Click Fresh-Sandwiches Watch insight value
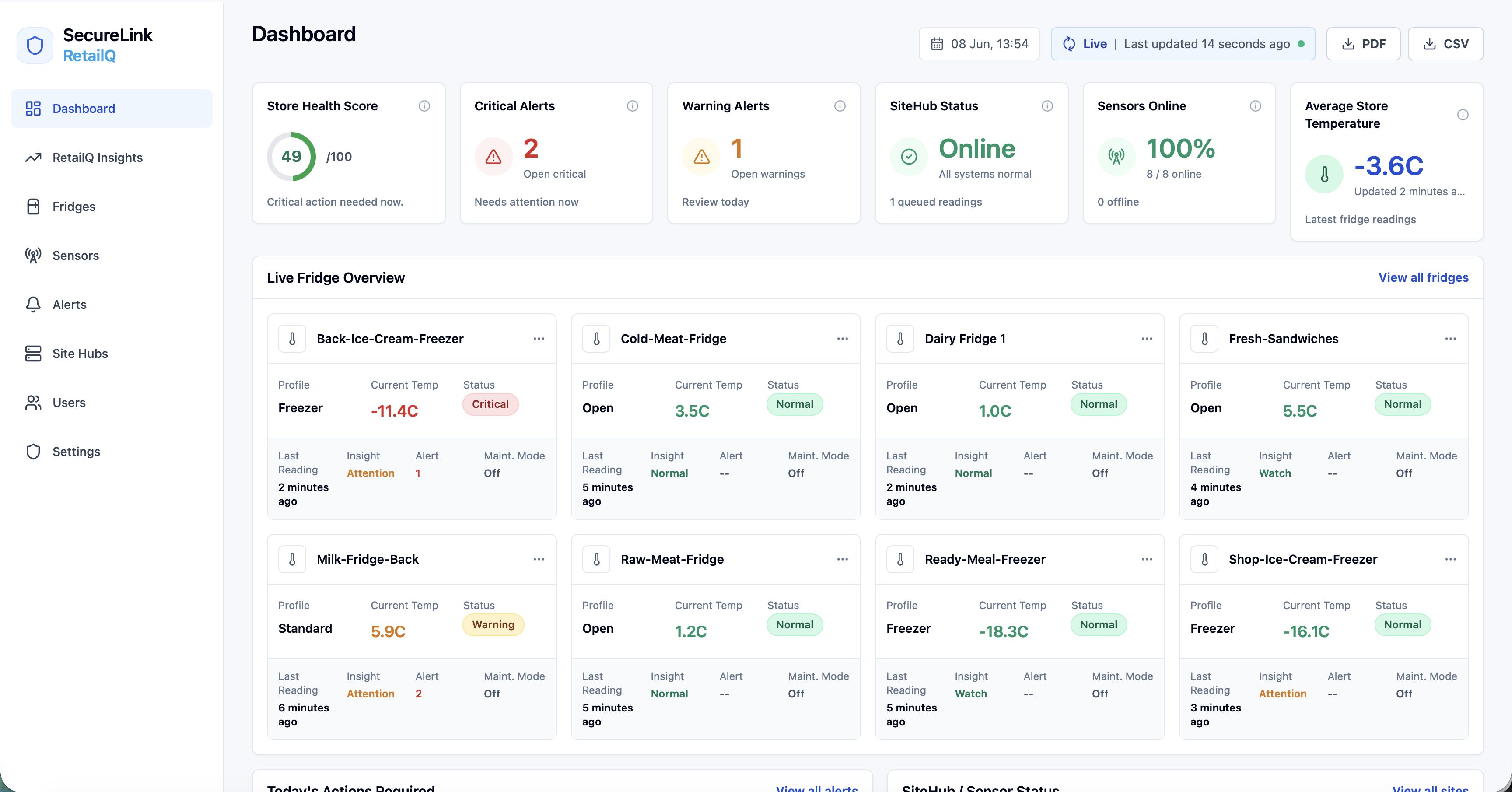 (1275, 473)
